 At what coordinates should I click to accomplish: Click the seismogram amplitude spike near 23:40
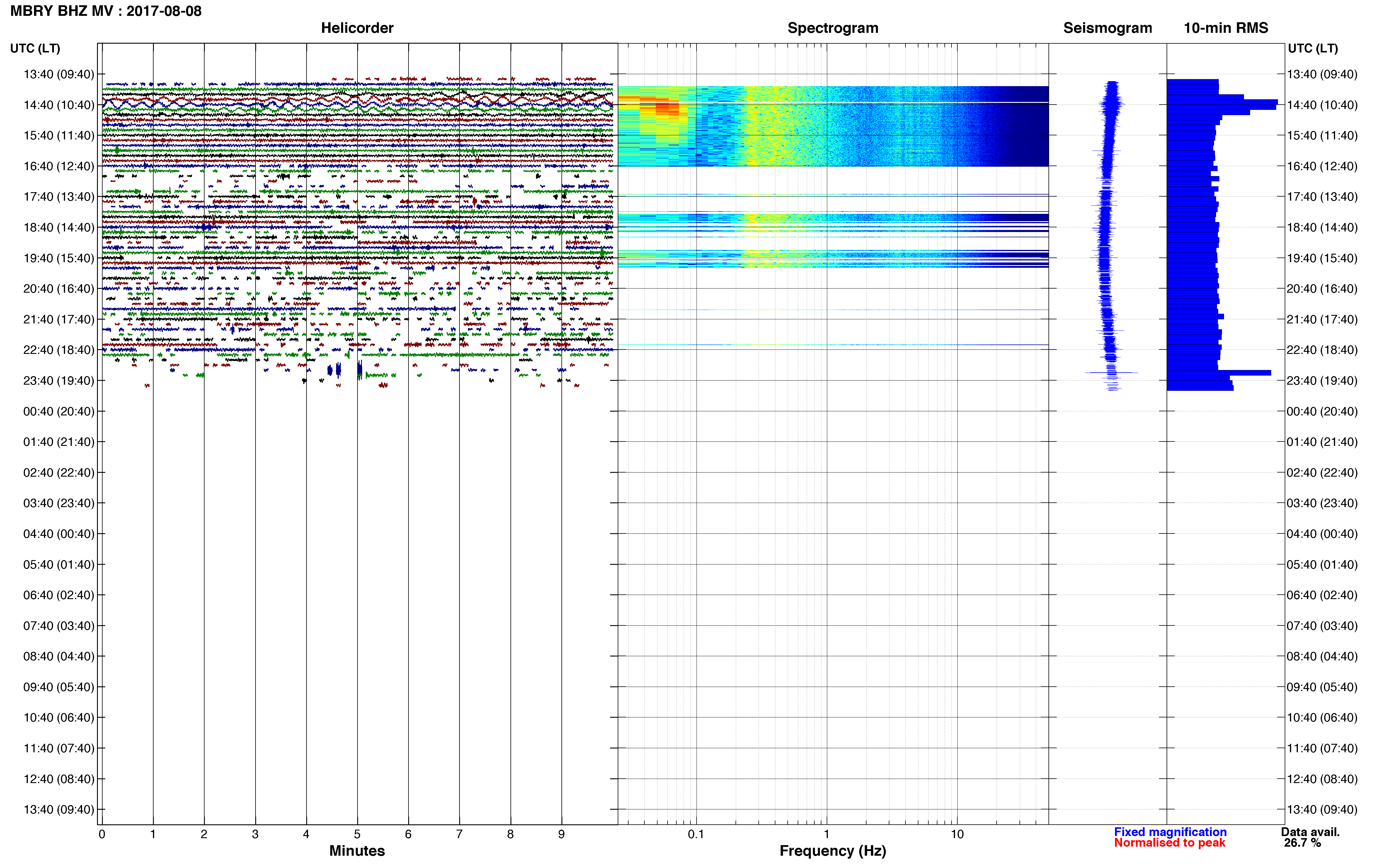tap(1112, 373)
